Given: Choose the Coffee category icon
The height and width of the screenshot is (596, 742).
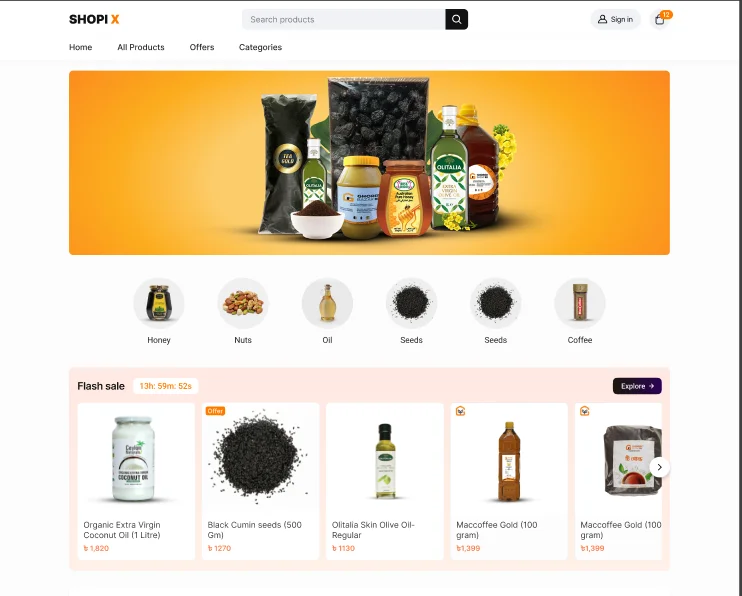Looking at the screenshot, I should pyautogui.click(x=580, y=303).
